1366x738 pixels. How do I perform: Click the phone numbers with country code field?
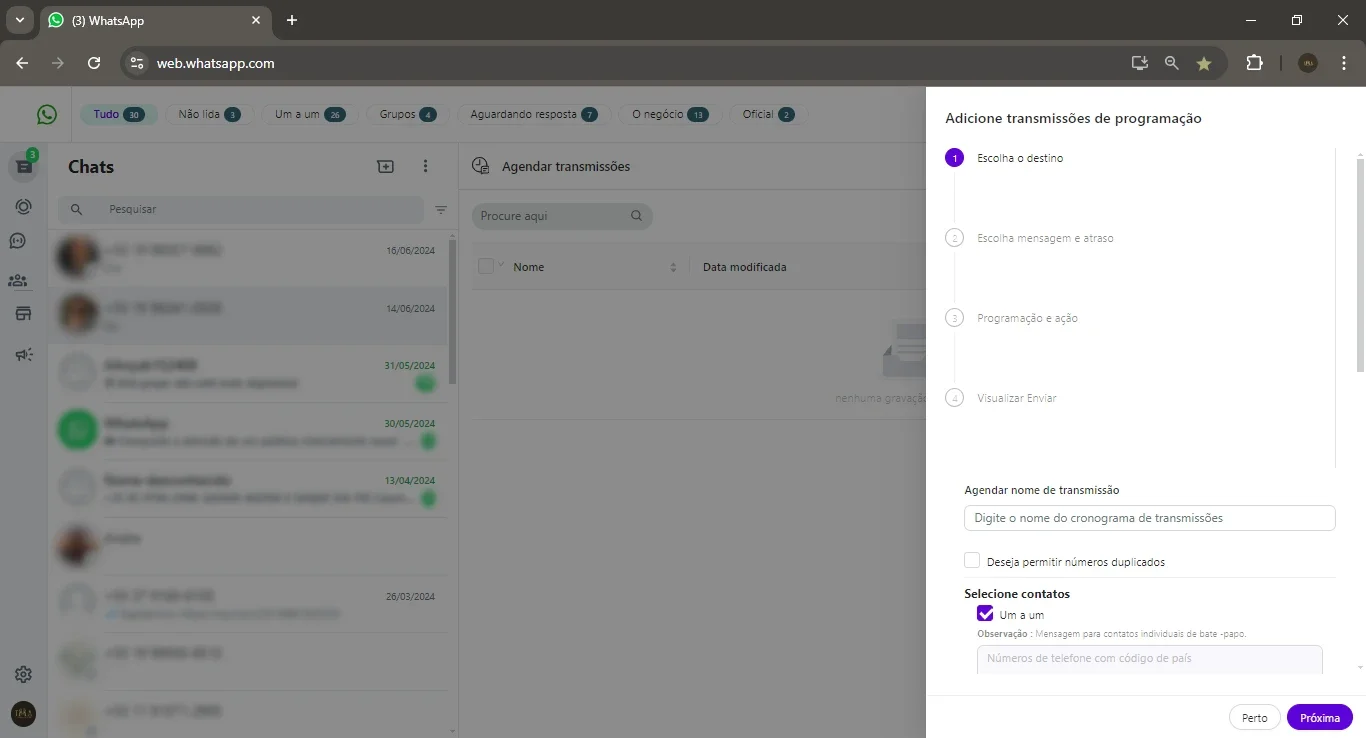1149,659
